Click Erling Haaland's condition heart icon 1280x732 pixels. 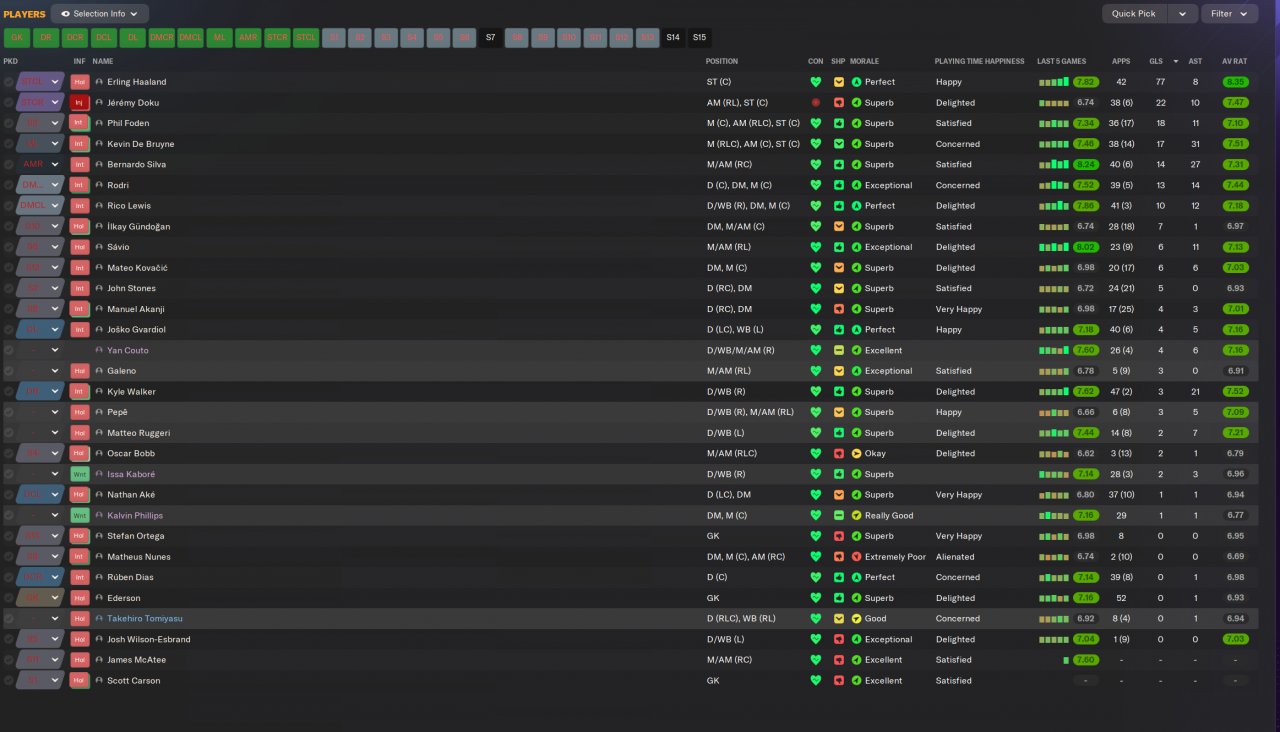click(816, 82)
